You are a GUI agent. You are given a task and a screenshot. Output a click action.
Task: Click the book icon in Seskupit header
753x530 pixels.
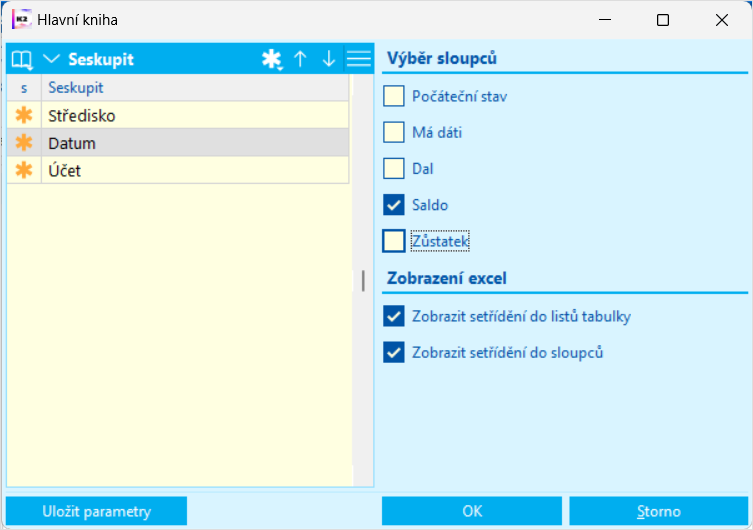click(x=21, y=60)
